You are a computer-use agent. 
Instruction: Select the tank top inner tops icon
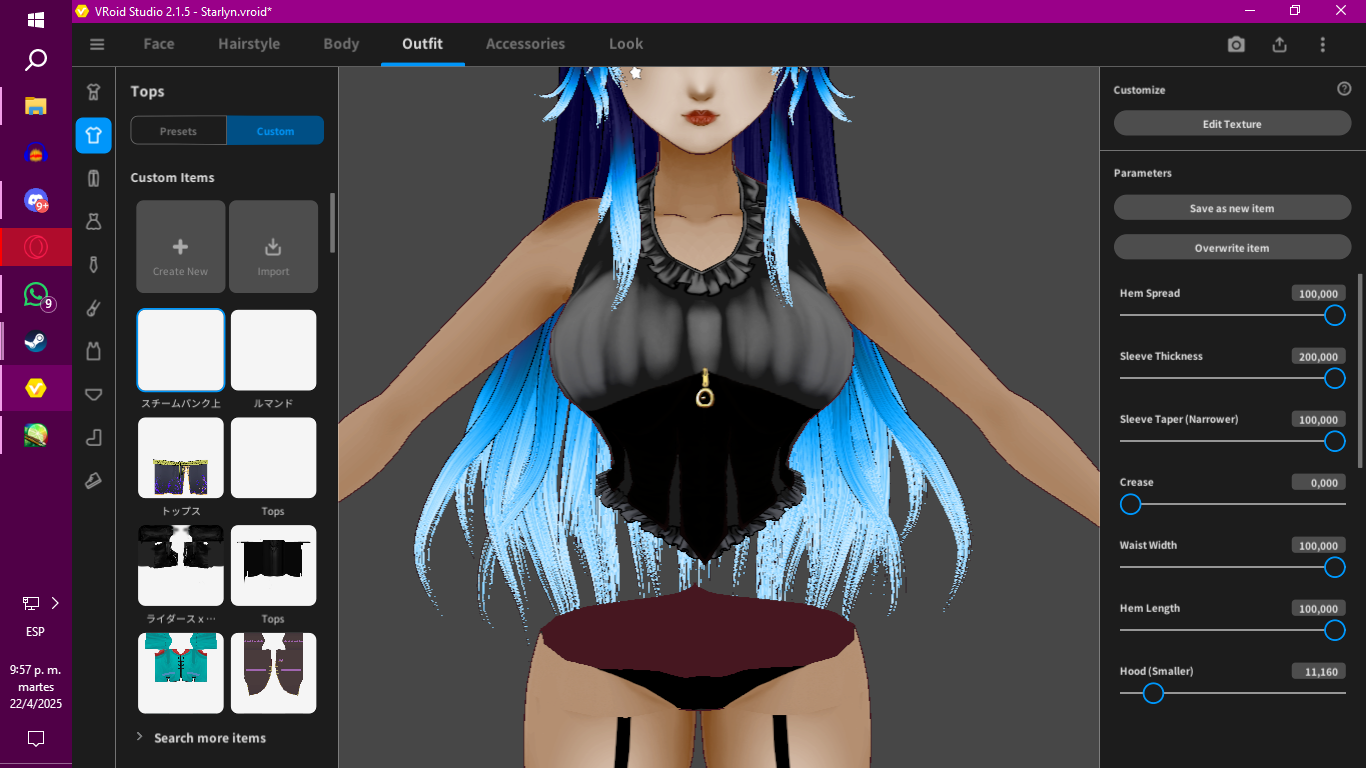[94, 351]
